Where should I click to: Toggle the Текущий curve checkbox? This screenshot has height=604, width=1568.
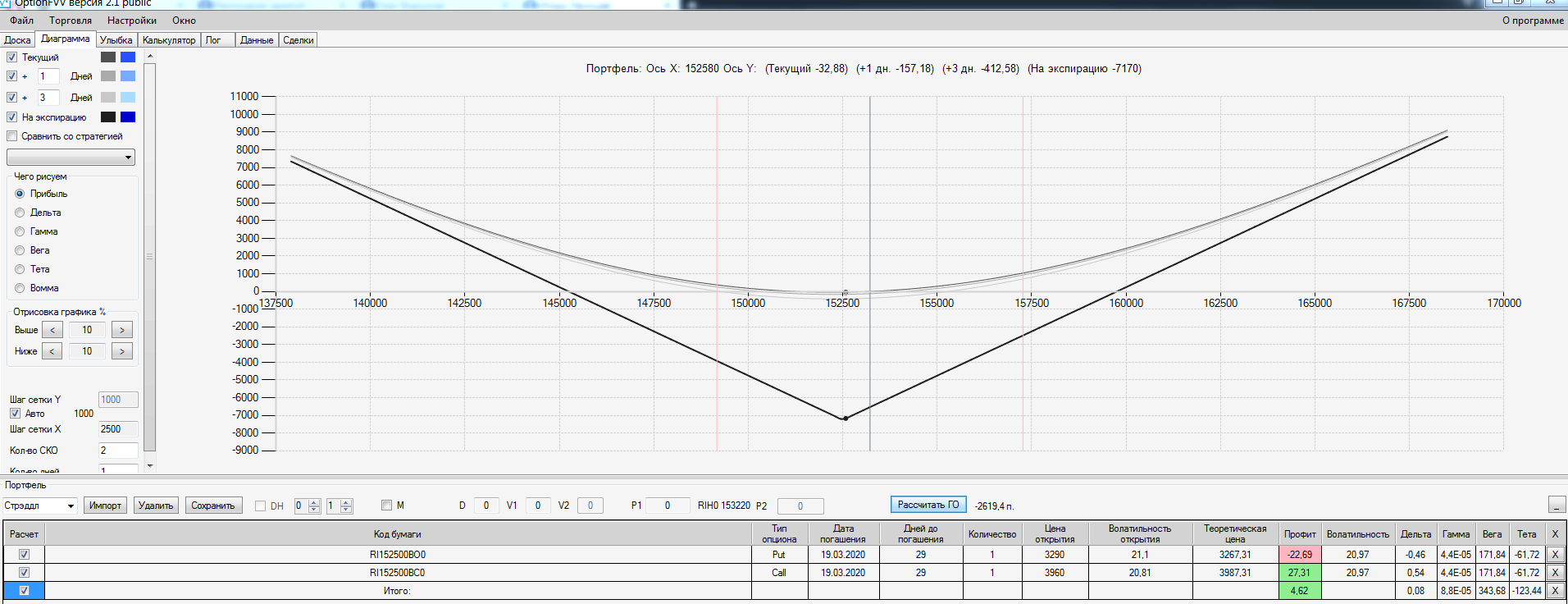click(12, 57)
